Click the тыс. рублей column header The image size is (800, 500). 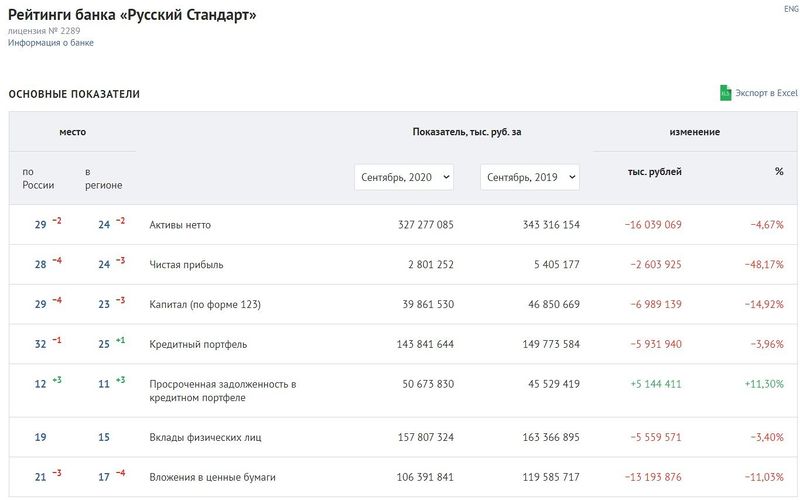655,172
